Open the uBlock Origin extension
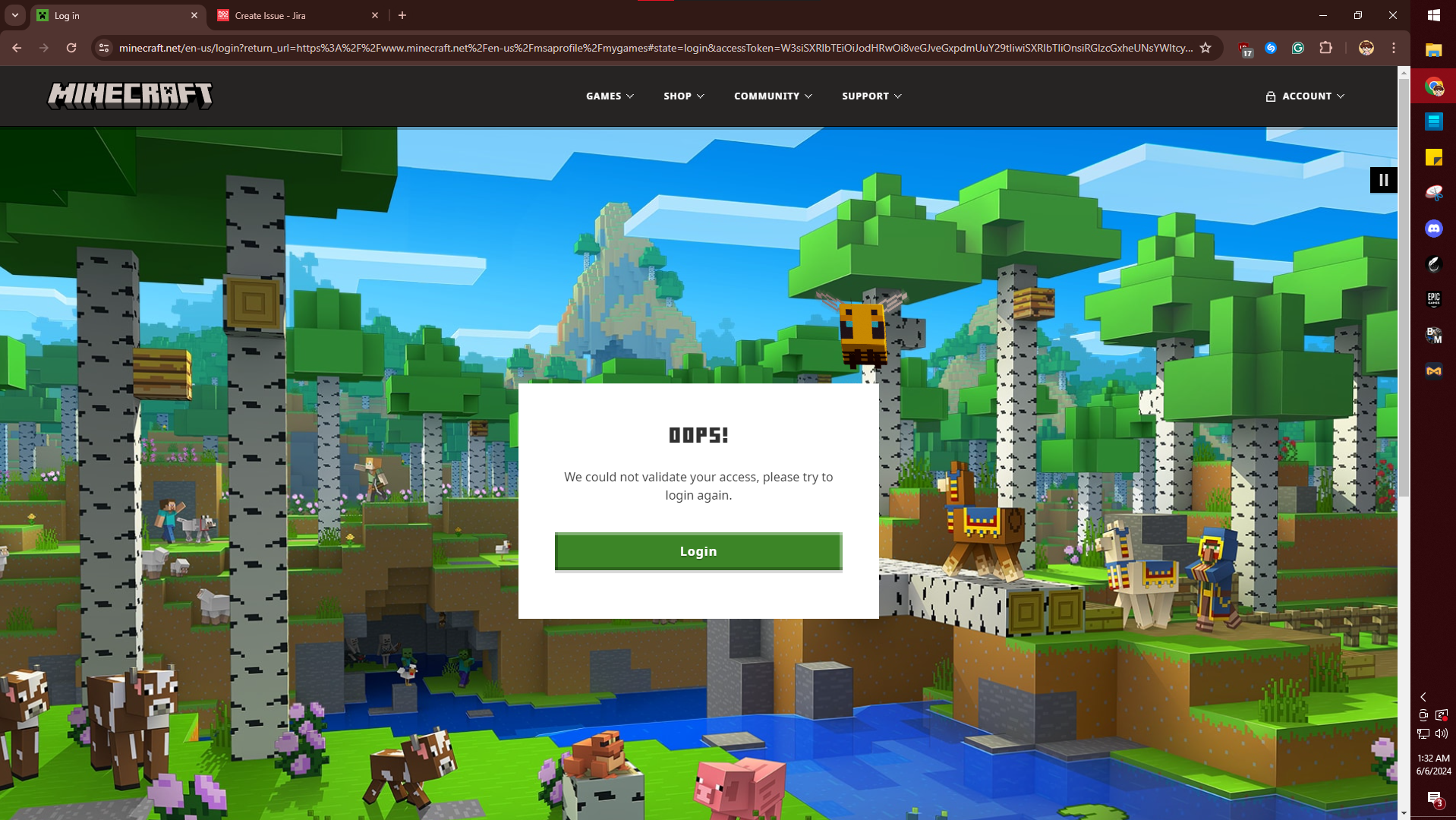This screenshot has height=820, width=1456. pos(1245,49)
